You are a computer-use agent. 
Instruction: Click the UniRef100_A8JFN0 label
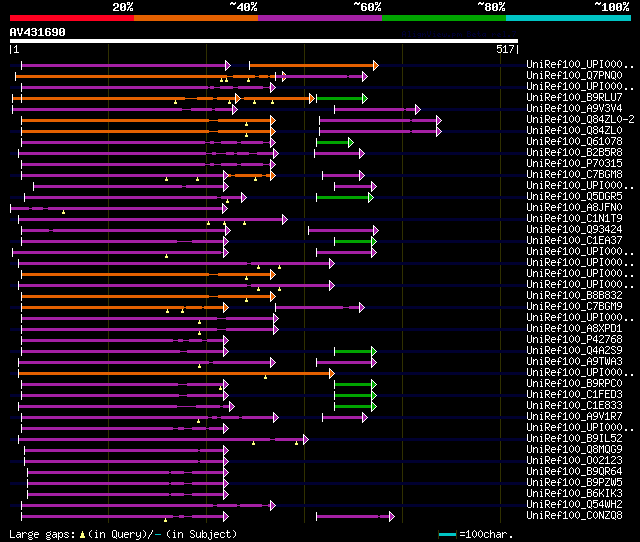(574, 208)
